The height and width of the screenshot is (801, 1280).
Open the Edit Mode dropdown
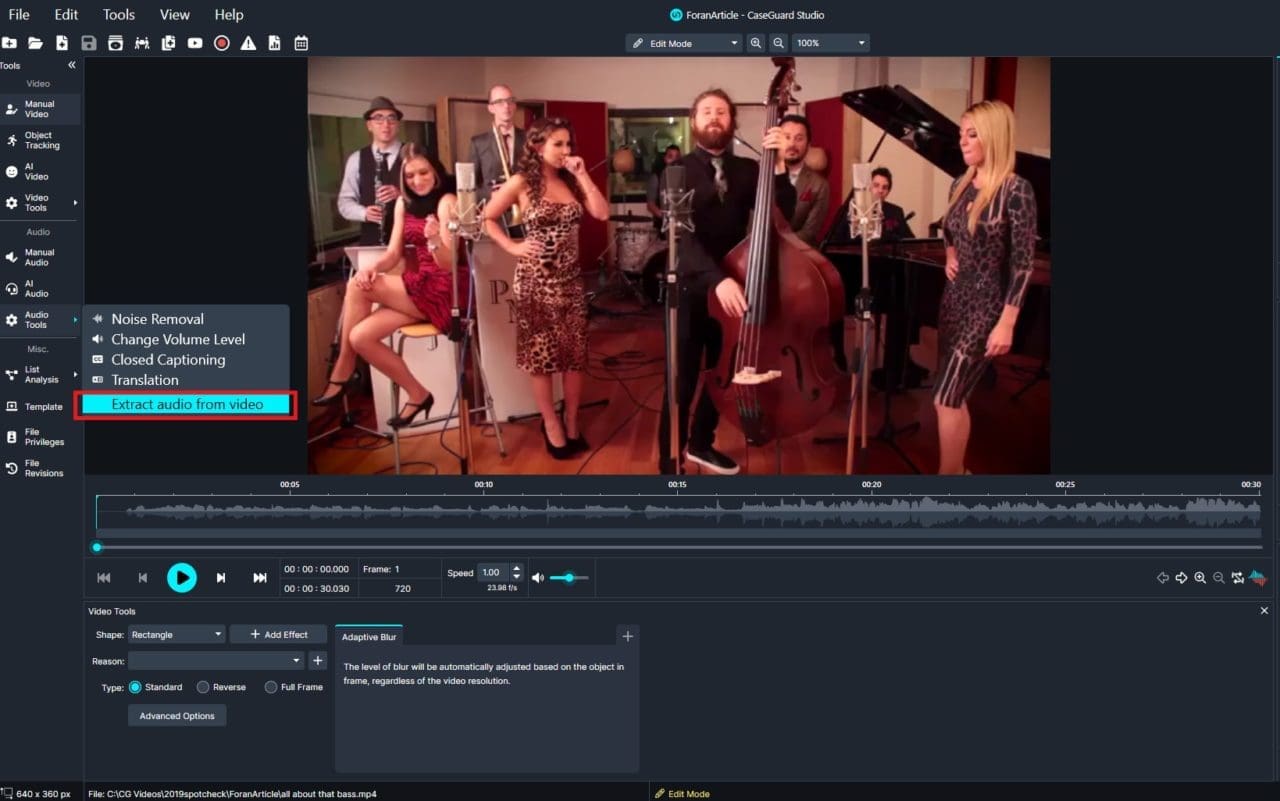click(x=683, y=43)
